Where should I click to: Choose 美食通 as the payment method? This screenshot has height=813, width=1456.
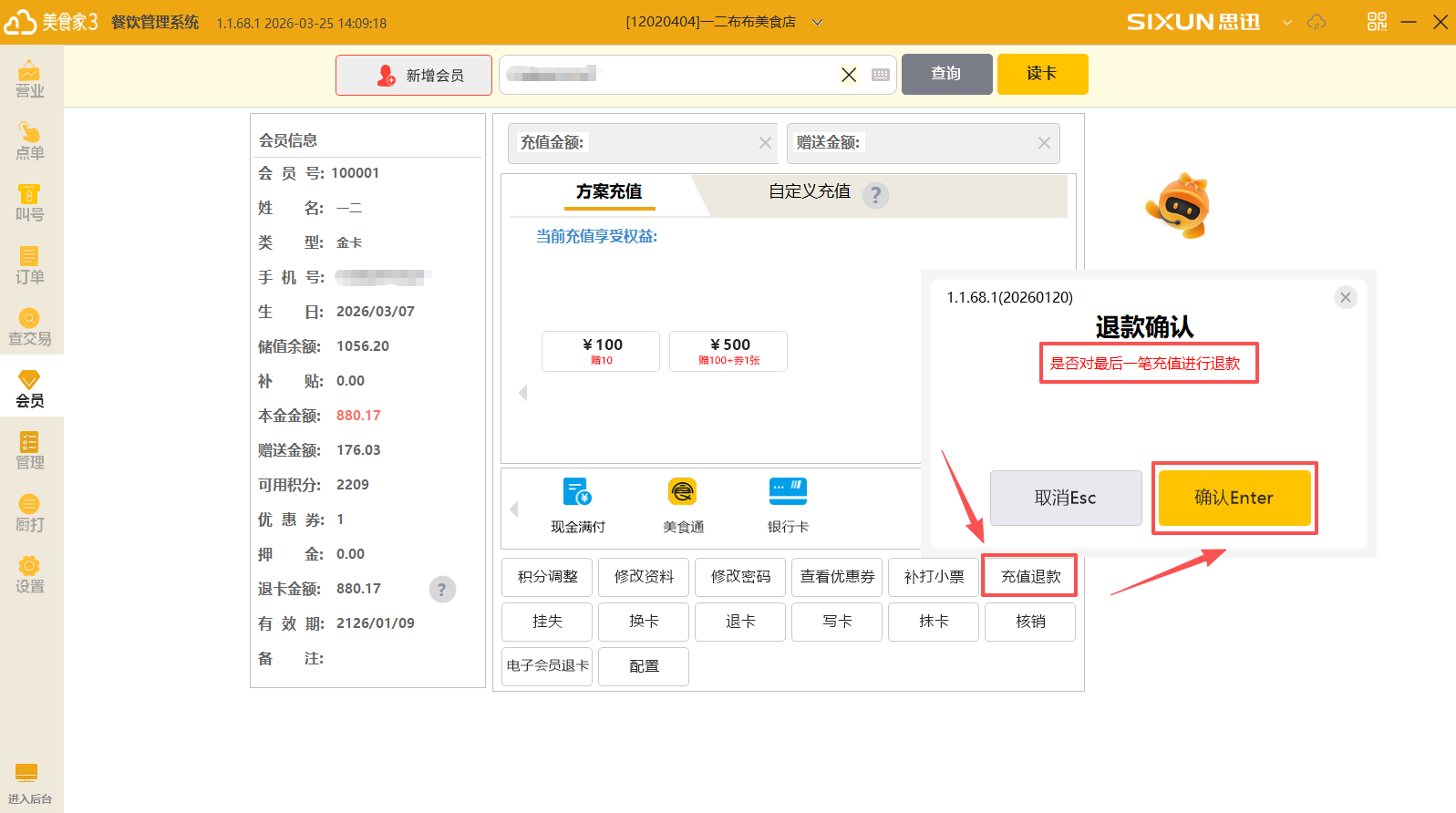[x=683, y=506]
